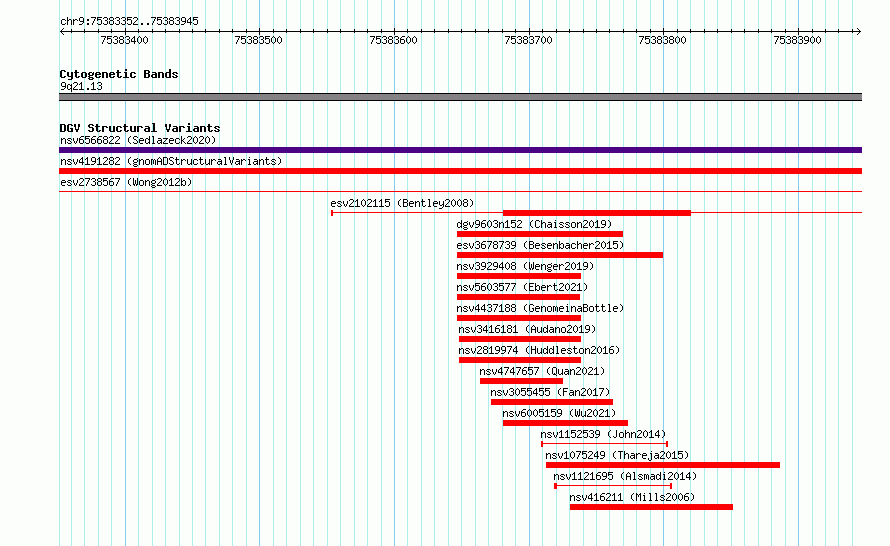The height and width of the screenshot is (546, 890).
Task: Click ruler position 75383700
Action: click(x=528, y=40)
